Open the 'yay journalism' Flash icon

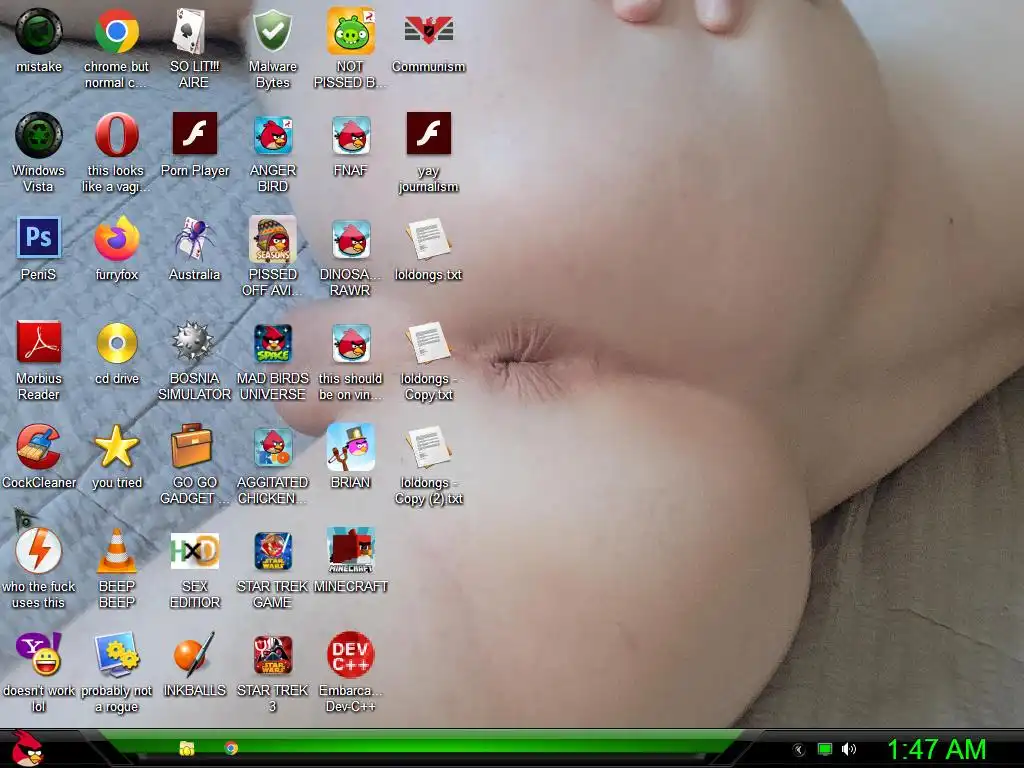428,133
